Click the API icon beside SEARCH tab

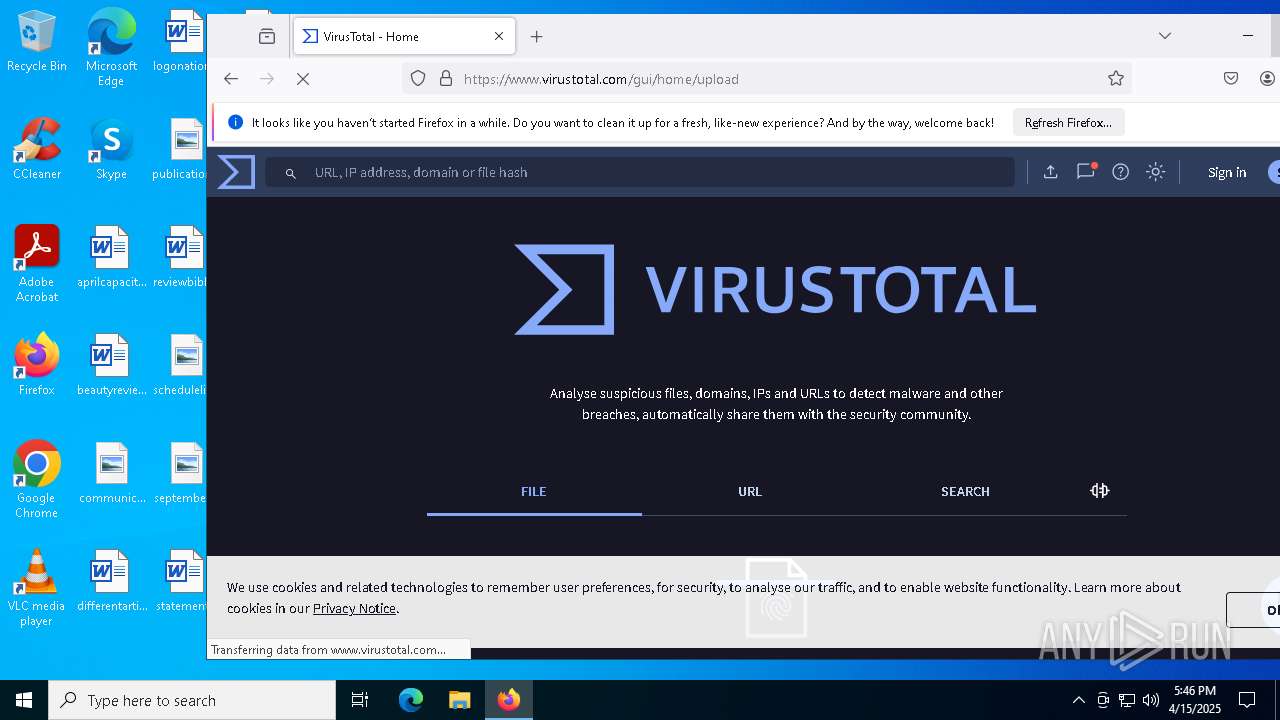coord(1100,490)
